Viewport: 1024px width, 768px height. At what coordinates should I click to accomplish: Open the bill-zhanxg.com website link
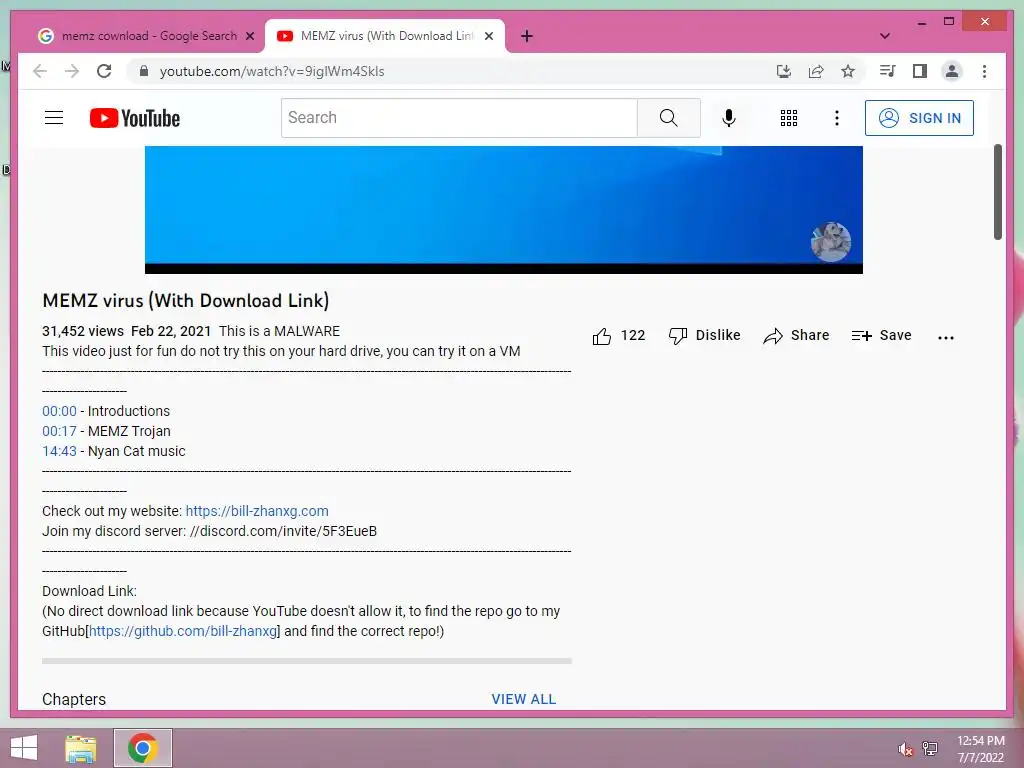(x=257, y=511)
